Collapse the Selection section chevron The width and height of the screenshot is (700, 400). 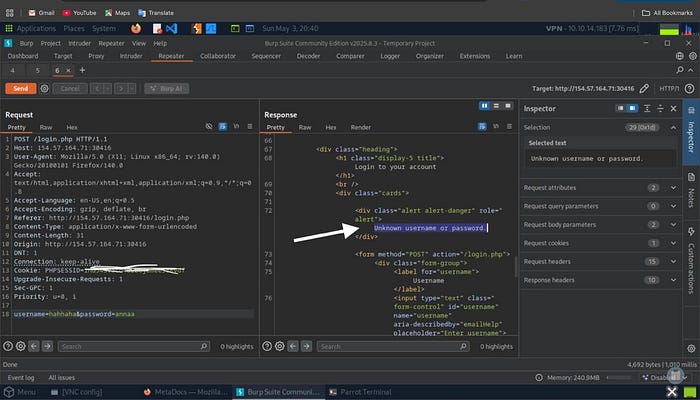tap(673, 128)
